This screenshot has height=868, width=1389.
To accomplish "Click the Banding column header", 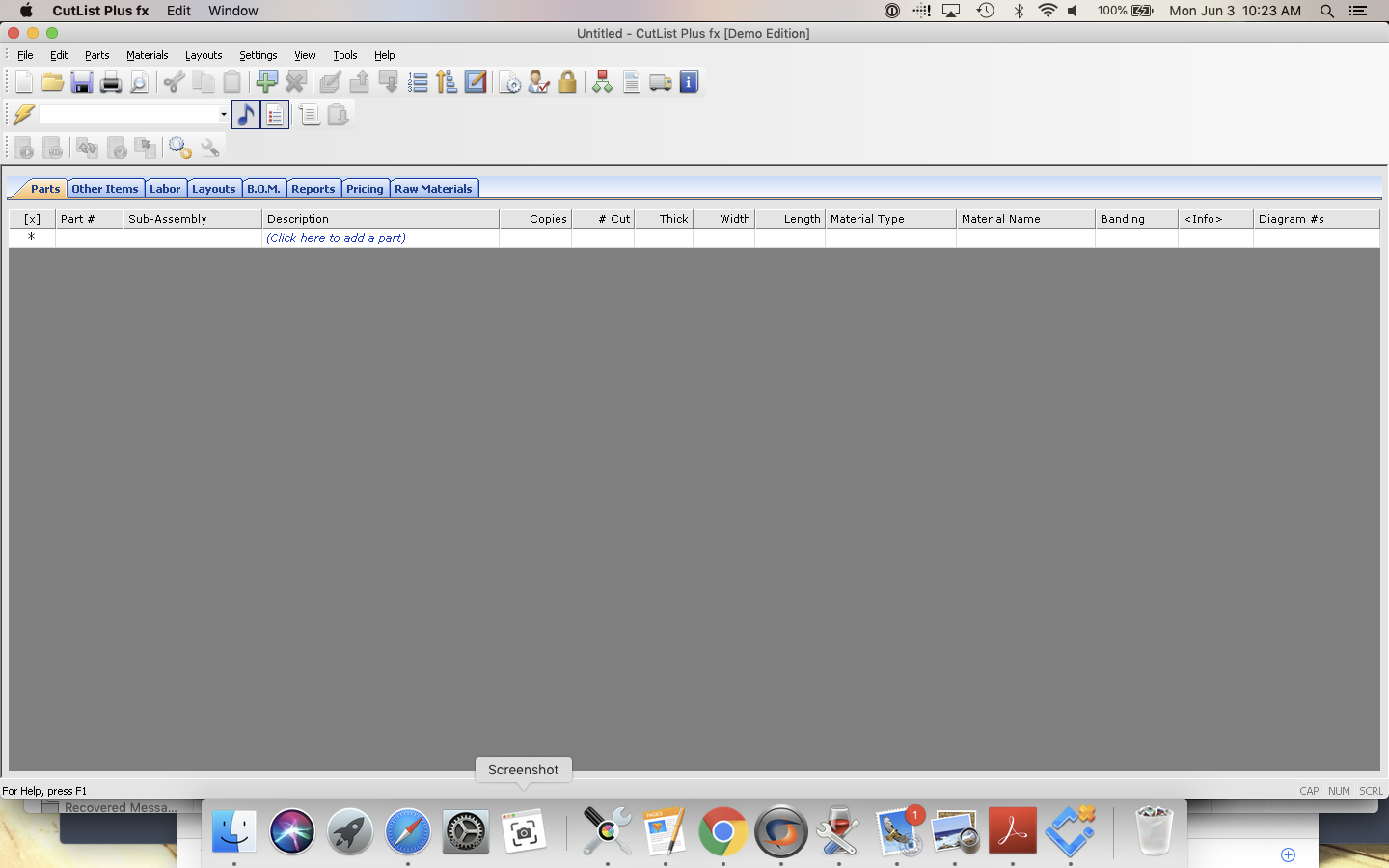I will pos(1136,219).
